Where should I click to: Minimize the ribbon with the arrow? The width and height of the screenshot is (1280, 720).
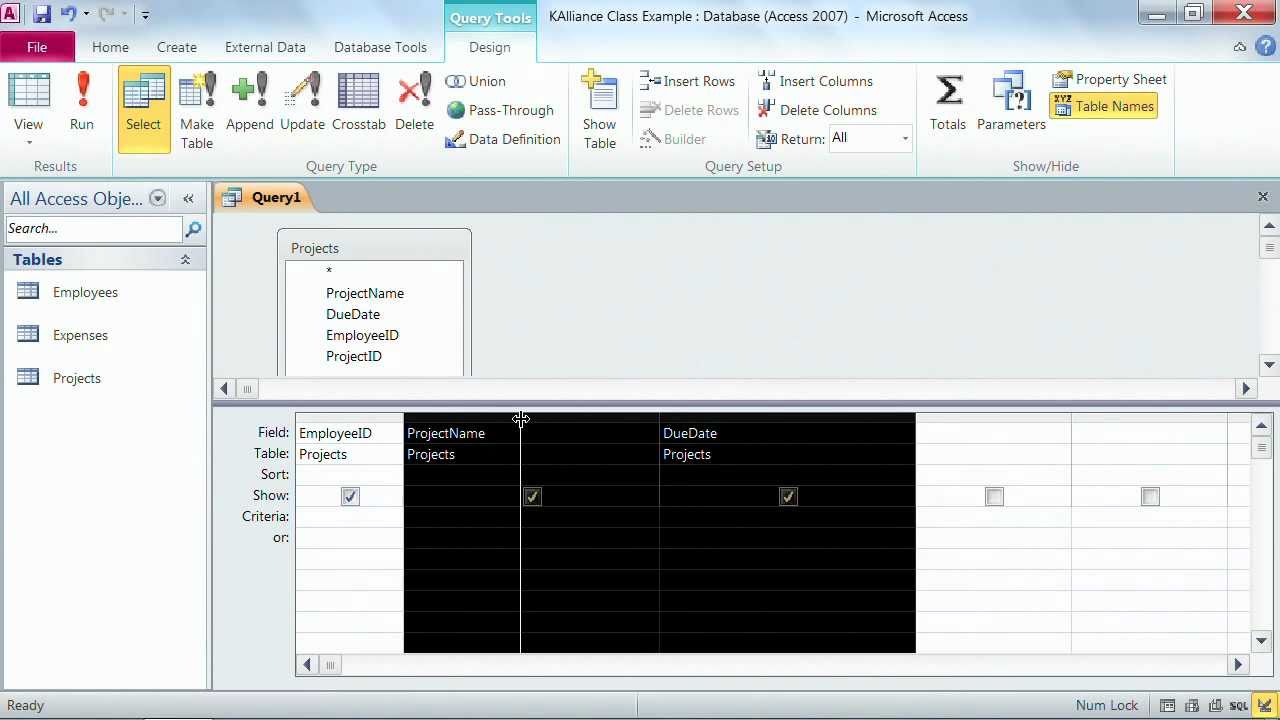coord(1240,47)
